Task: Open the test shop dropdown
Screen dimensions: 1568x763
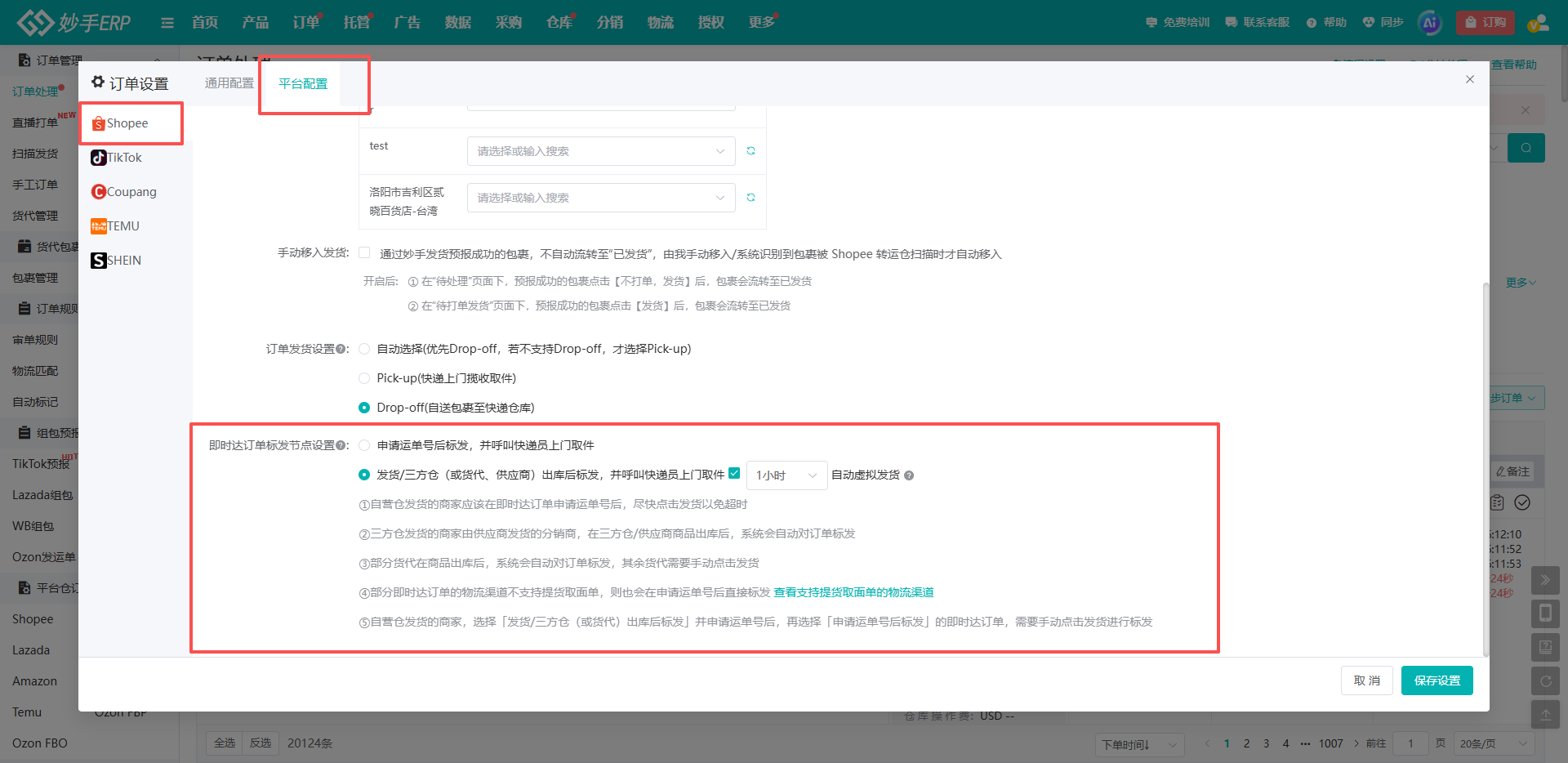Action: click(601, 151)
